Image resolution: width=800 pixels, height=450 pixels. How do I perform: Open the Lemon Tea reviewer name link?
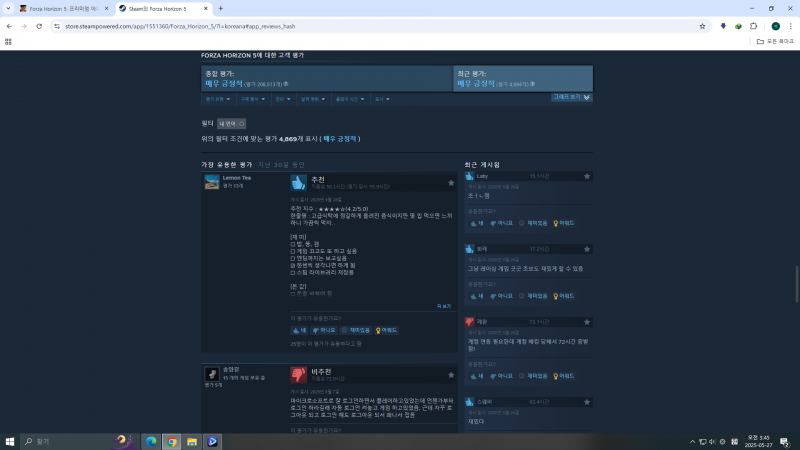[237, 178]
